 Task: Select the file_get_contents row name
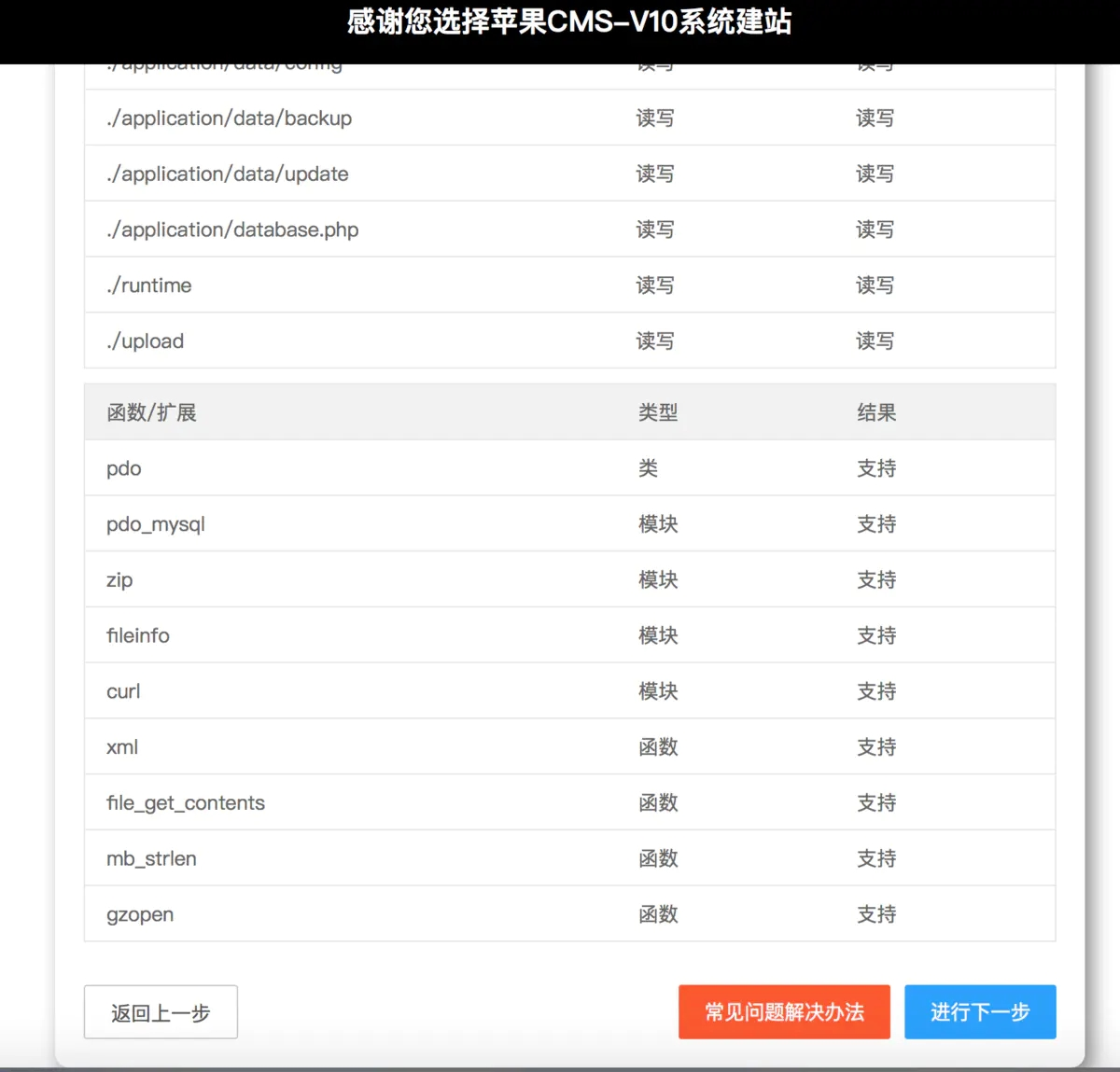click(x=186, y=803)
